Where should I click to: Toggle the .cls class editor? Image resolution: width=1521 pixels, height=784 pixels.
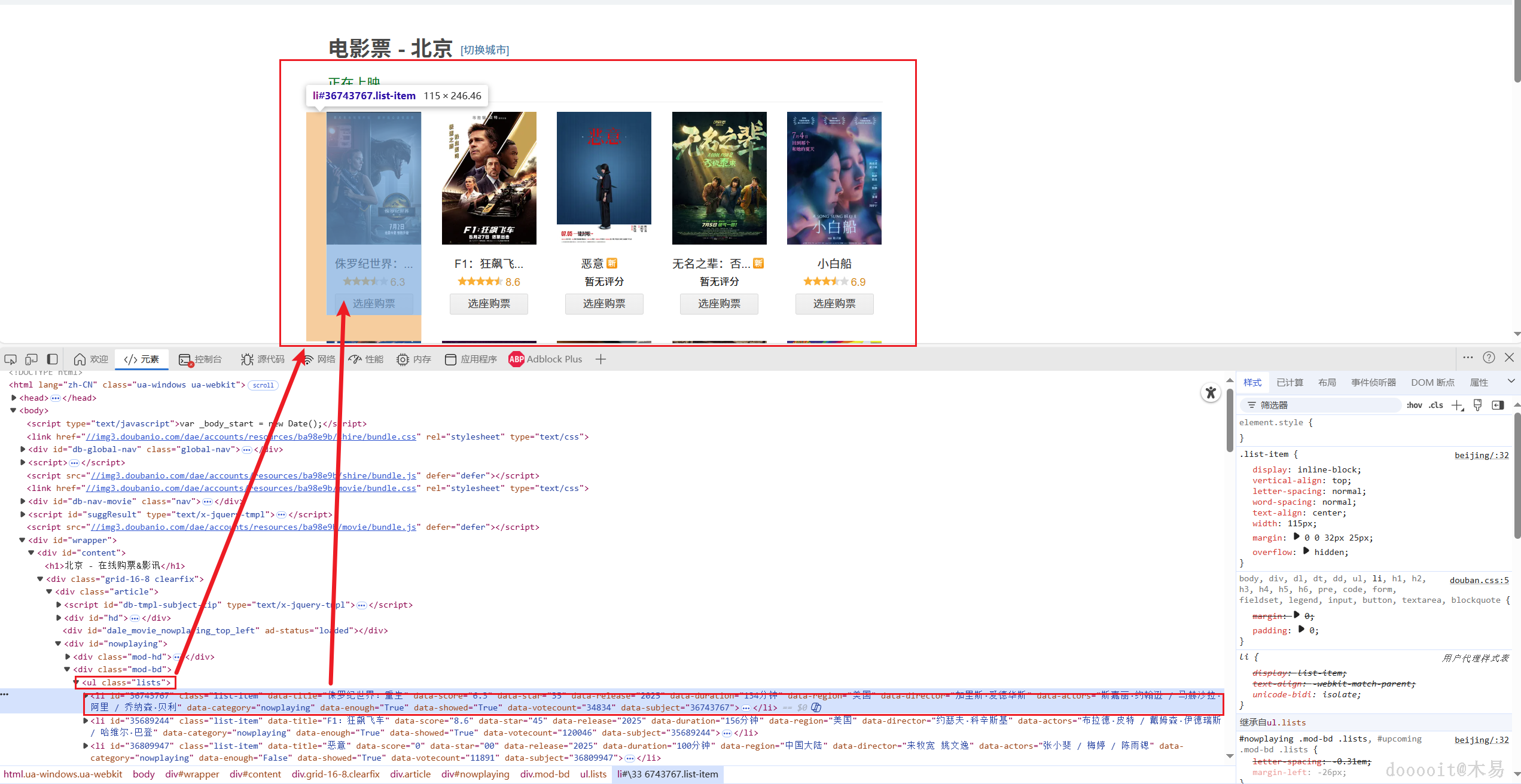click(1436, 405)
